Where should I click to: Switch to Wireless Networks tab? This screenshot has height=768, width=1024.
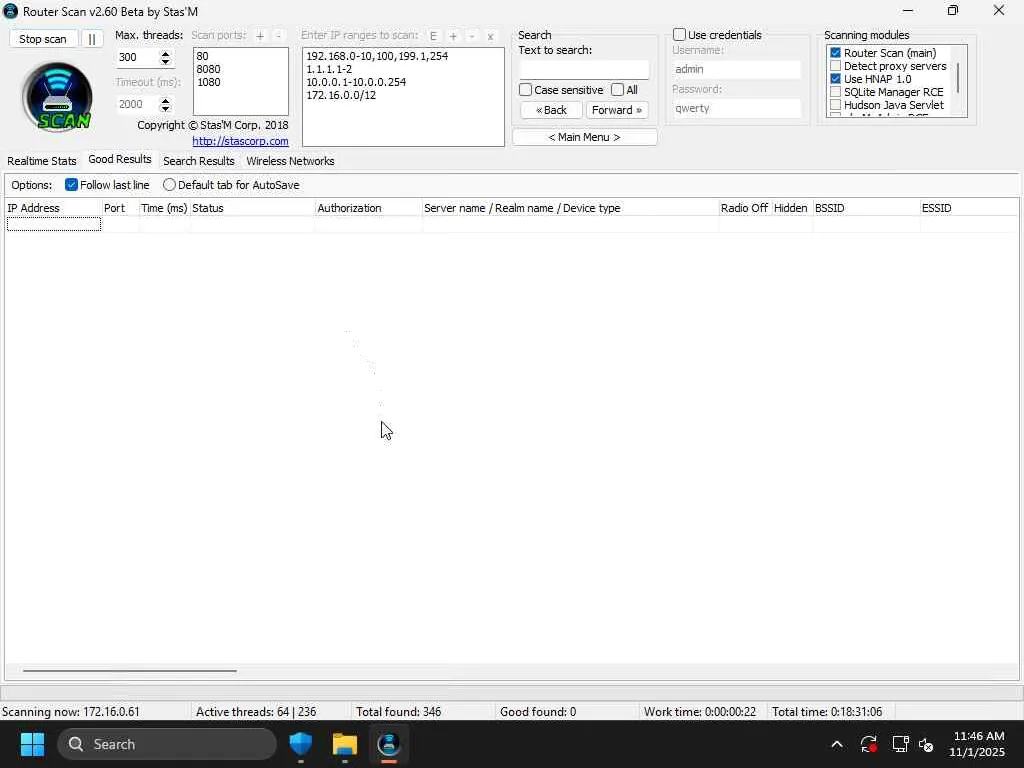coord(290,161)
